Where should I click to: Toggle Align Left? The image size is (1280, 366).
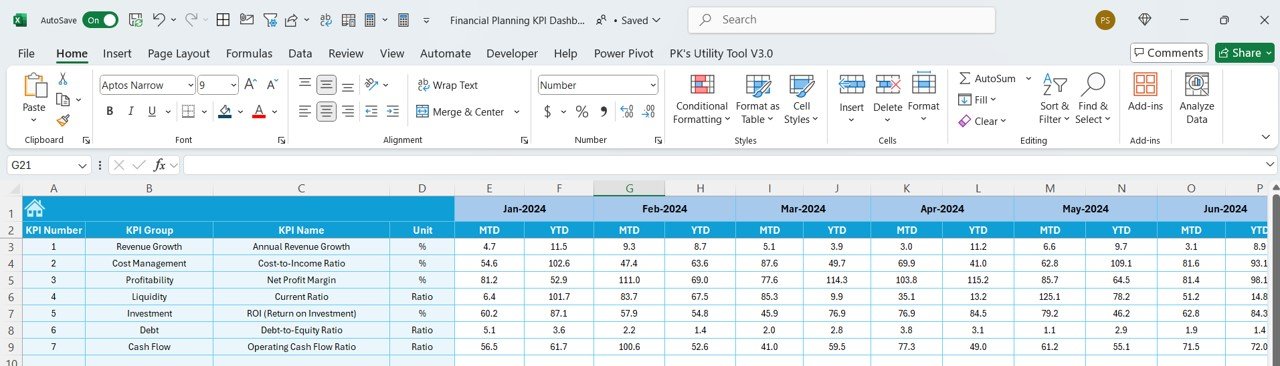pos(305,112)
